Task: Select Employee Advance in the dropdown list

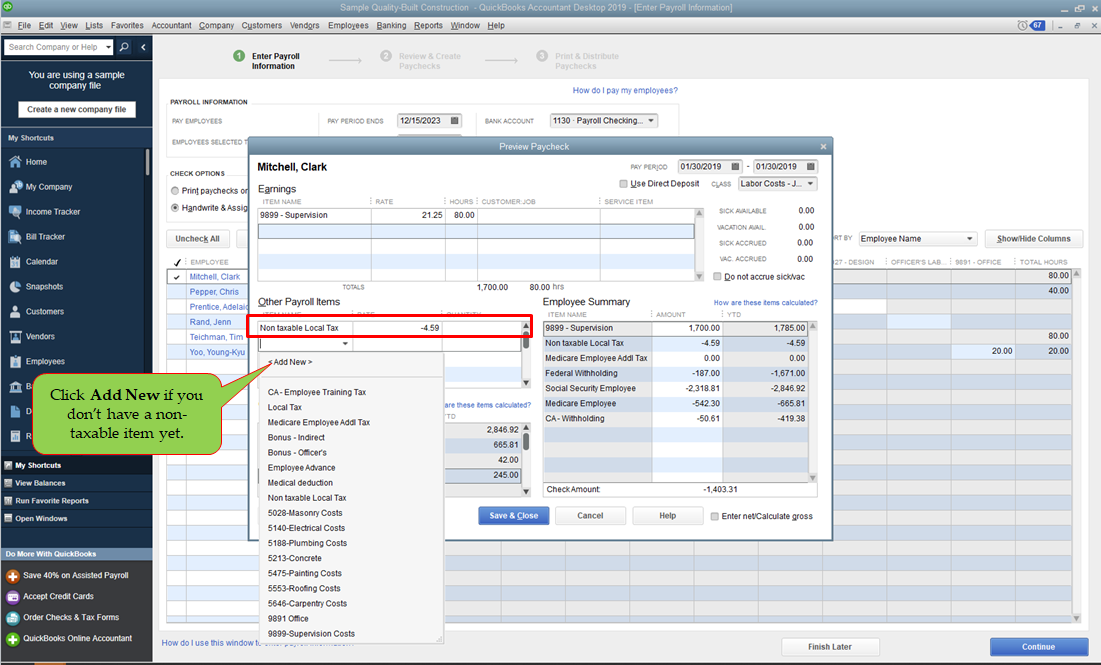Action: pyautogui.click(x=301, y=468)
